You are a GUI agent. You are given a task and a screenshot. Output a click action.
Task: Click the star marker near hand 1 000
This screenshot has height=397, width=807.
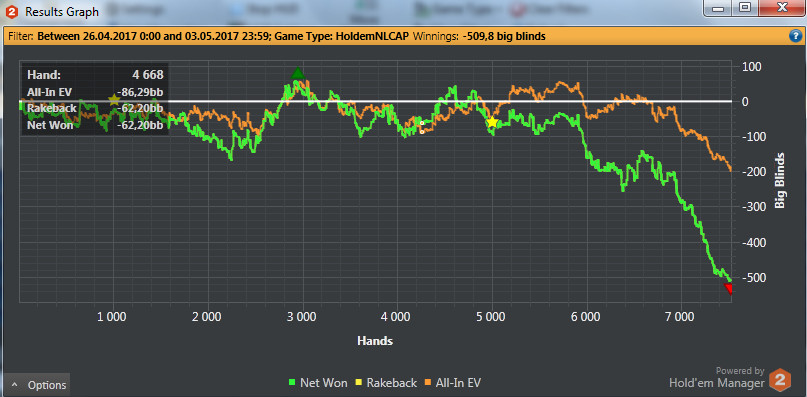pos(114,100)
